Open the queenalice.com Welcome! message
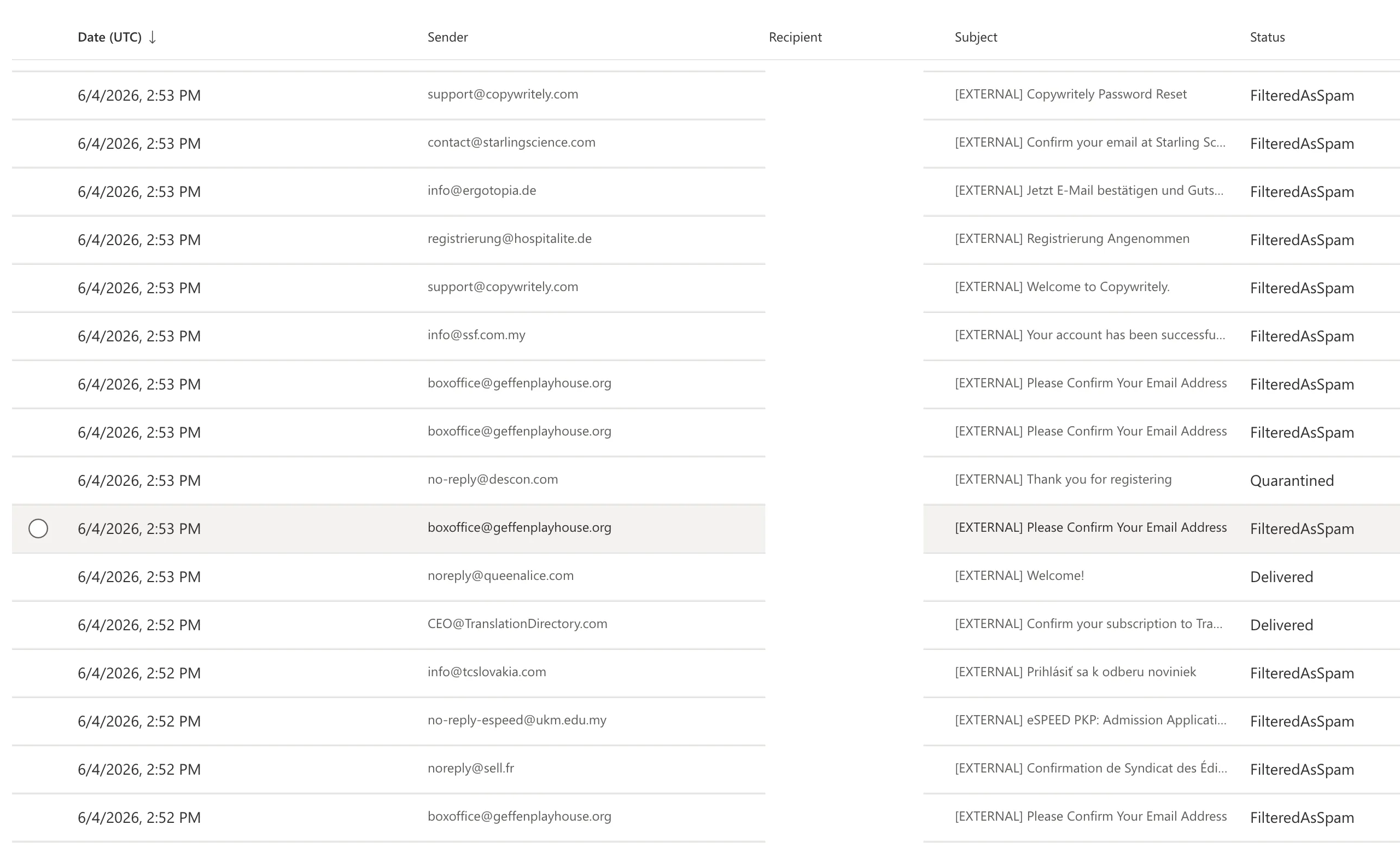Image resolution: width=1400 pixels, height=848 pixels. [1019, 576]
